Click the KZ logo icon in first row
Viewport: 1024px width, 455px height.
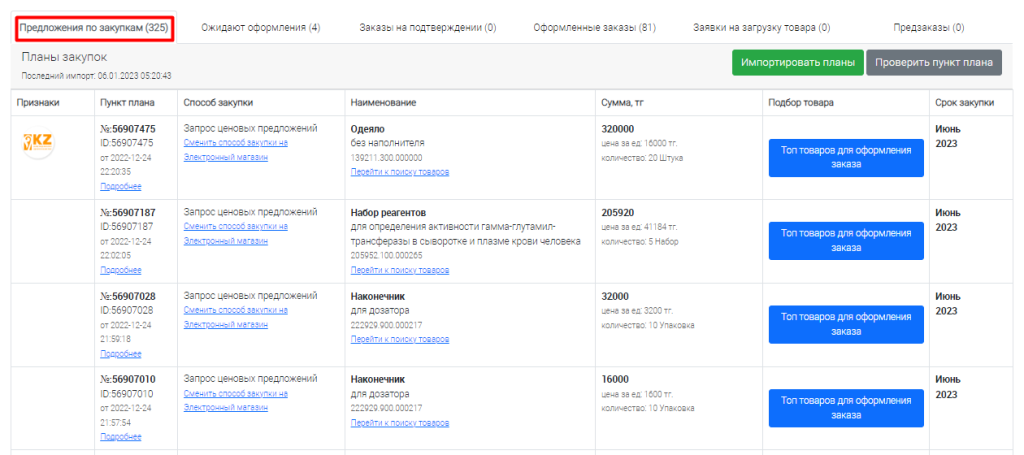click(x=38, y=145)
